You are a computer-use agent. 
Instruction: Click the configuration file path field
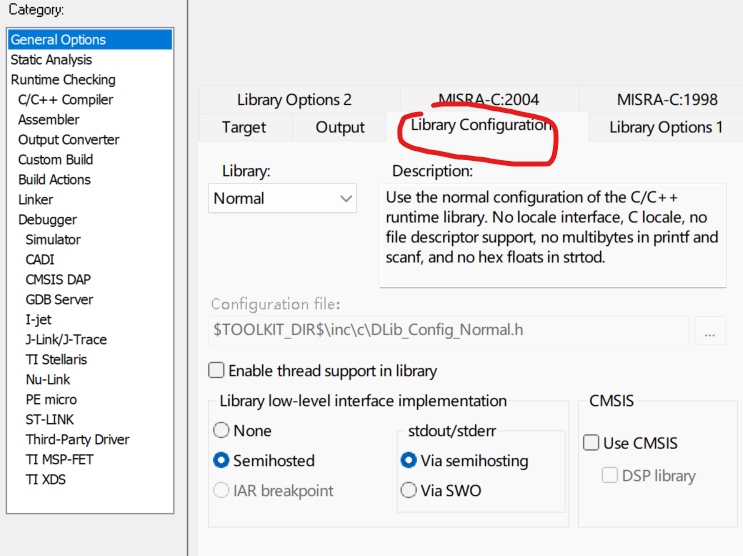pos(448,330)
